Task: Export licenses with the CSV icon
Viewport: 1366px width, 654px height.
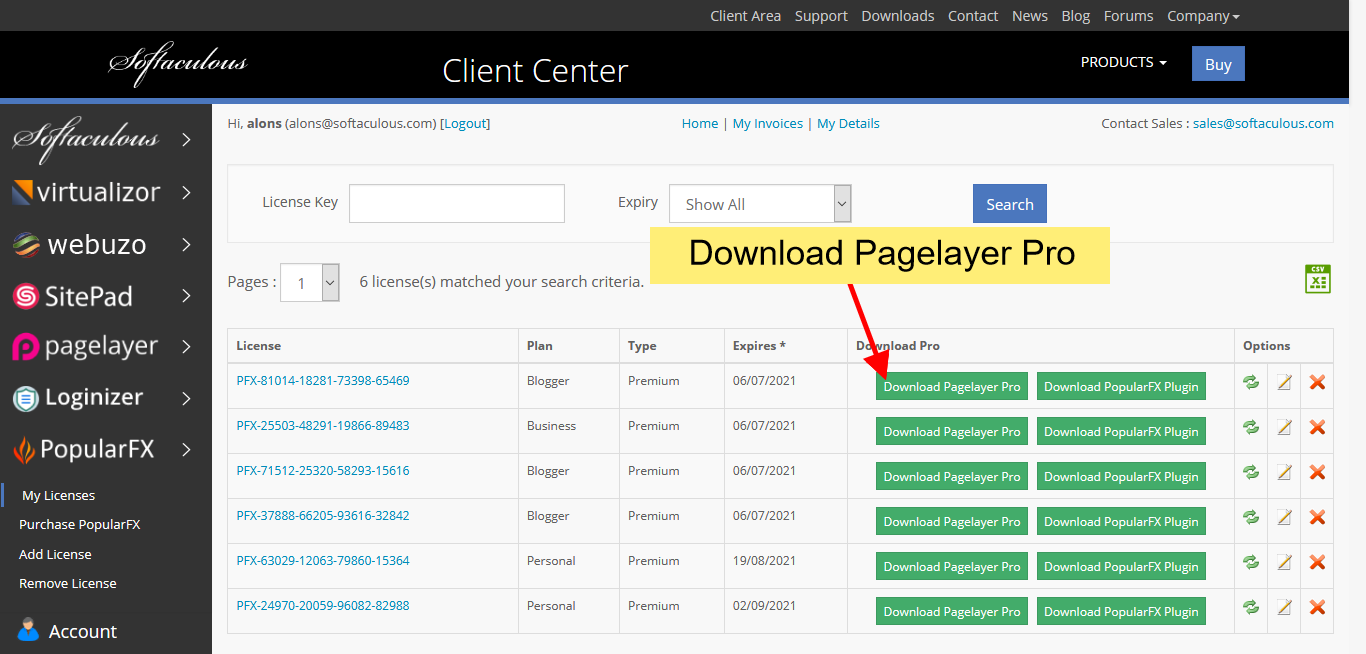Action: click(x=1317, y=279)
